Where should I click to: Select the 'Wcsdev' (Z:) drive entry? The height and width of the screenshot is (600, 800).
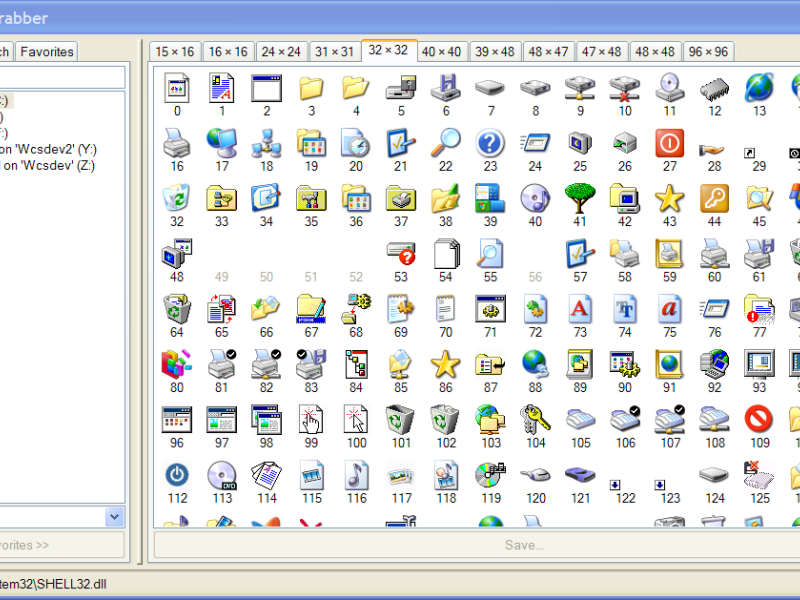click(47, 165)
